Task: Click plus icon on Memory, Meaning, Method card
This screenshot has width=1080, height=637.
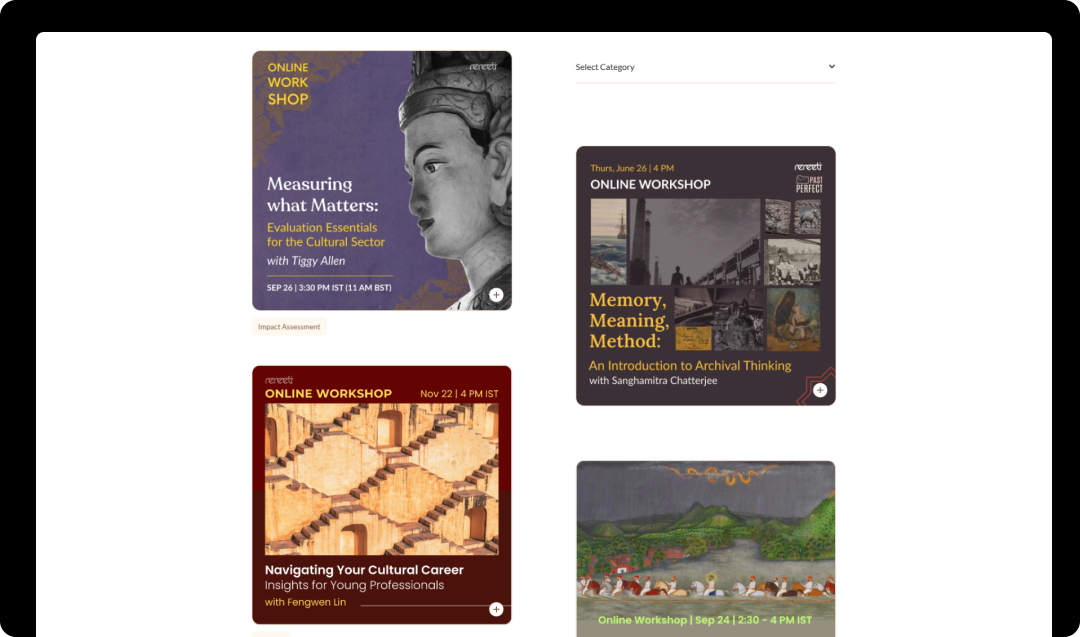Action: pyautogui.click(x=820, y=390)
